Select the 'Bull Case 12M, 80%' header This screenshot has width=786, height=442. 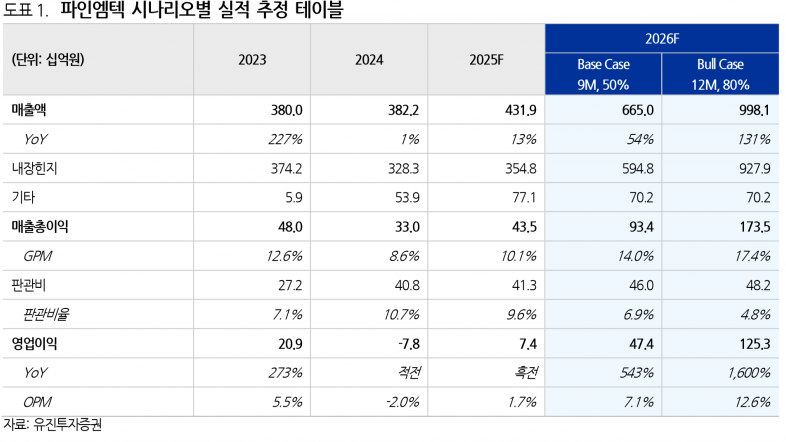click(720, 74)
